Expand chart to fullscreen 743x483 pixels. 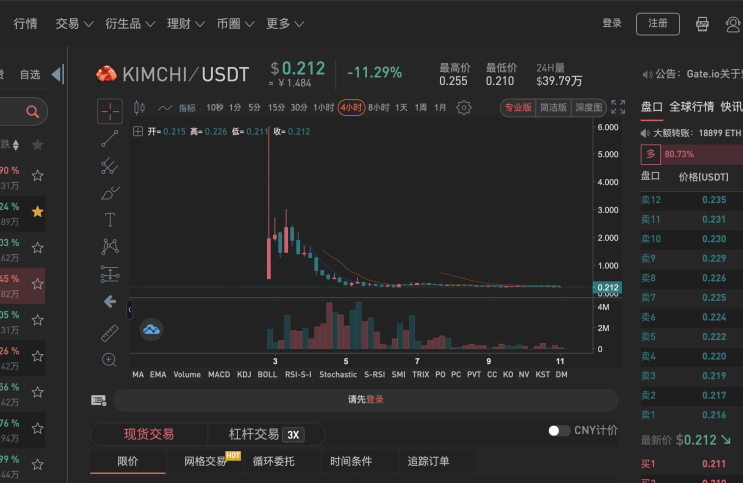pos(618,107)
